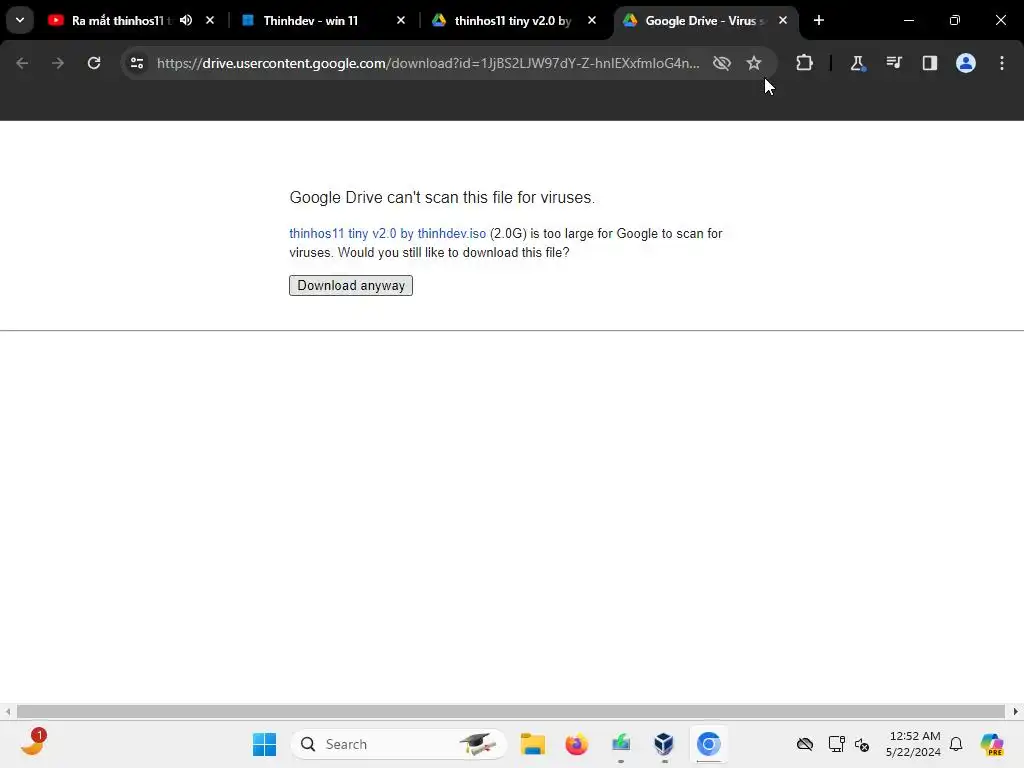Toggle the browser side panel

tap(929, 63)
